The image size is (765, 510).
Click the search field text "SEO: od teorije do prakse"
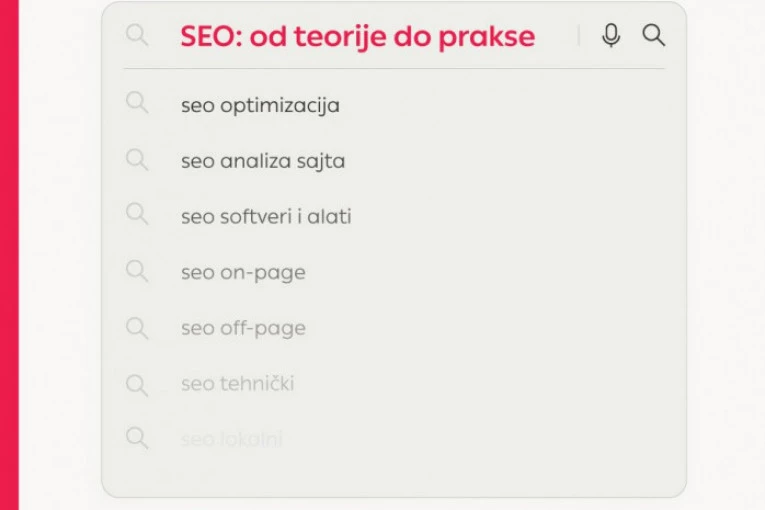pos(357,37)
